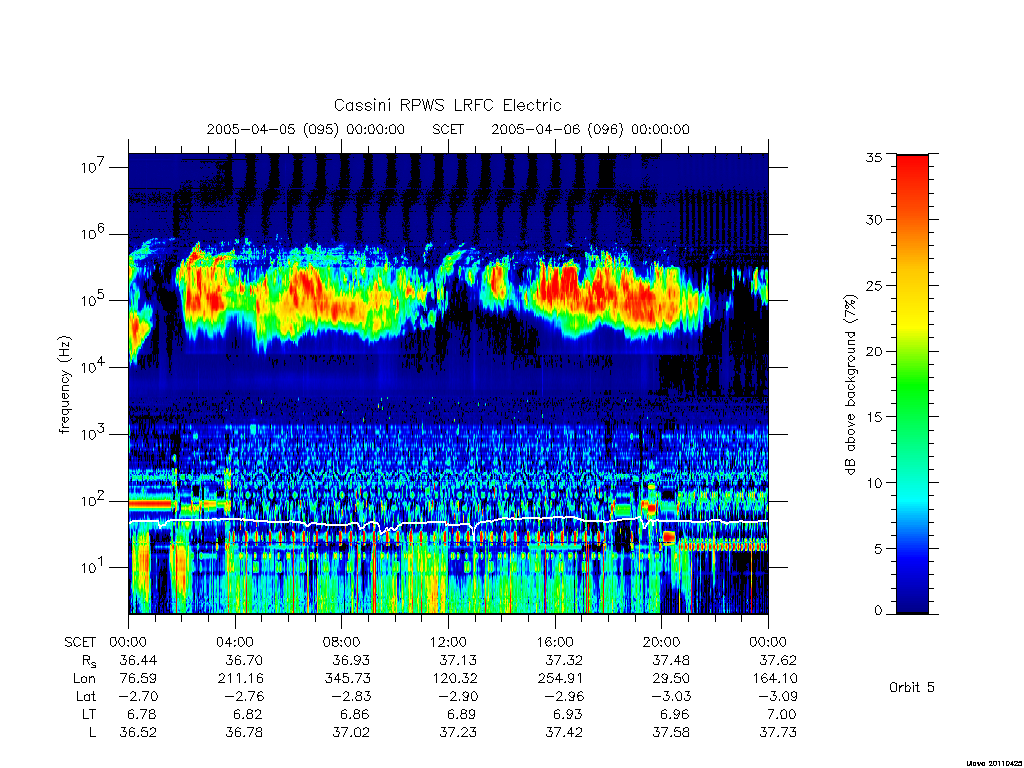This screenshot has width=1024, height=768.
Task: Click the '12:00' time tick label
Action: (448, 642)
